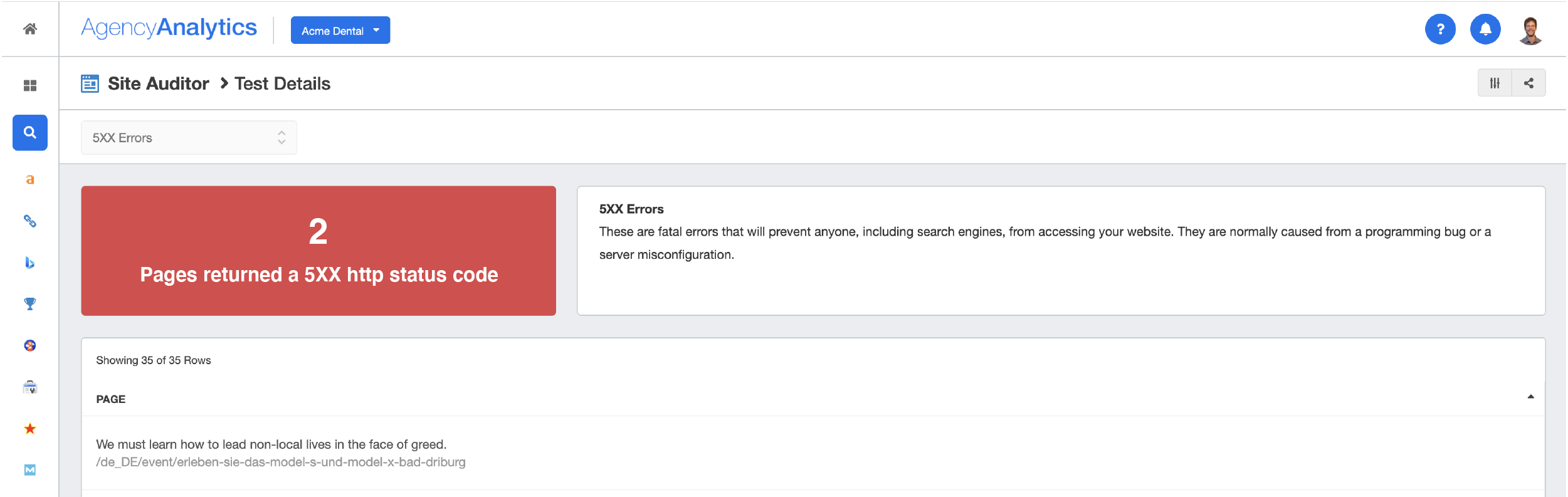The width and height of the screenshot is (1568, 497).
Task: Open the Acme Dental campaign dropdown
Action: tap(340, 30)
